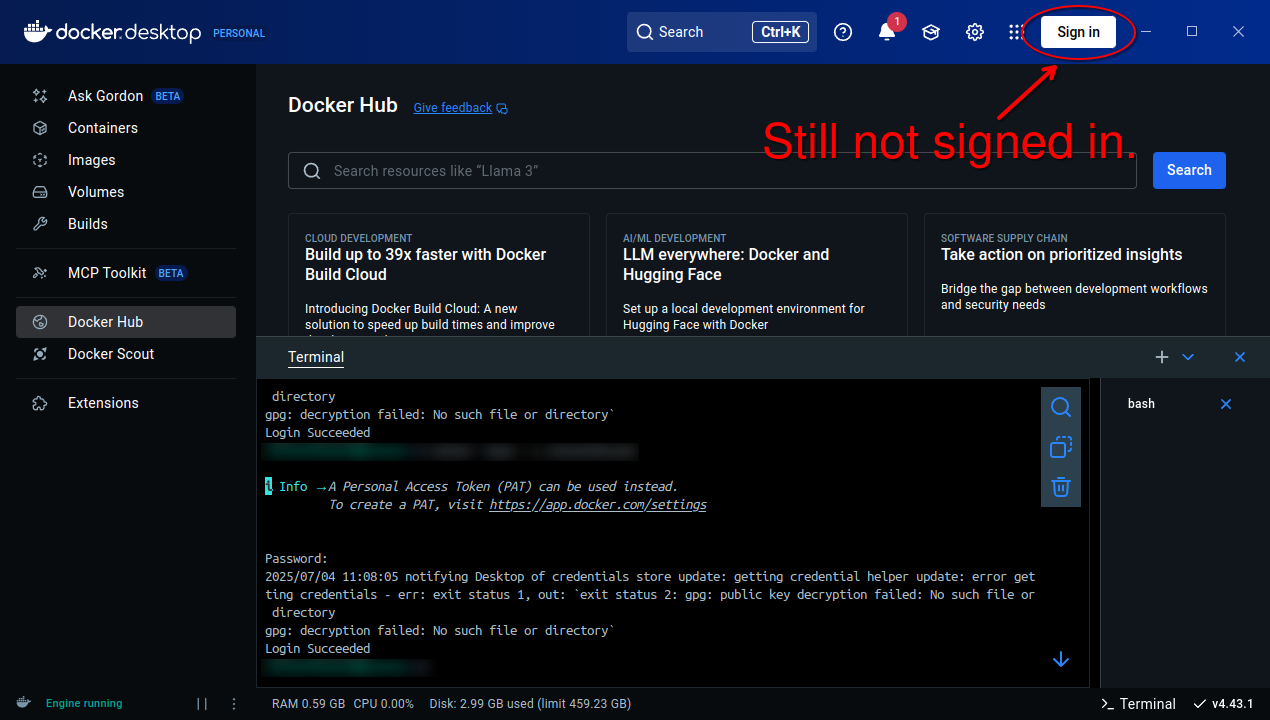Jump to terminal bottom with down arrow
This screenshot has width=1270, height=720.
[1061, 660]
